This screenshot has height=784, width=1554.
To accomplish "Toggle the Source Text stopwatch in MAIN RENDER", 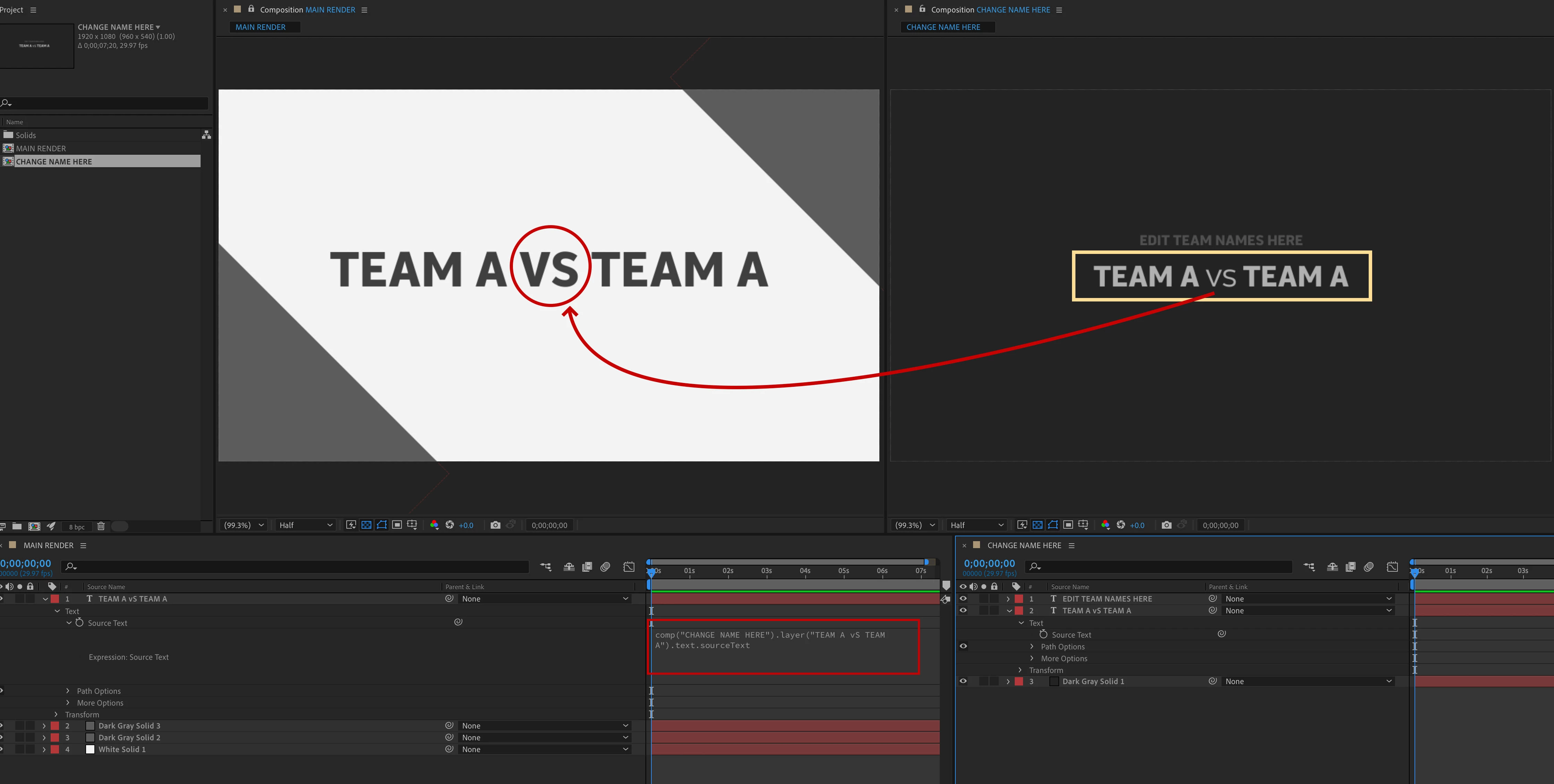I will pyautogui.click(x=79, y=622).
